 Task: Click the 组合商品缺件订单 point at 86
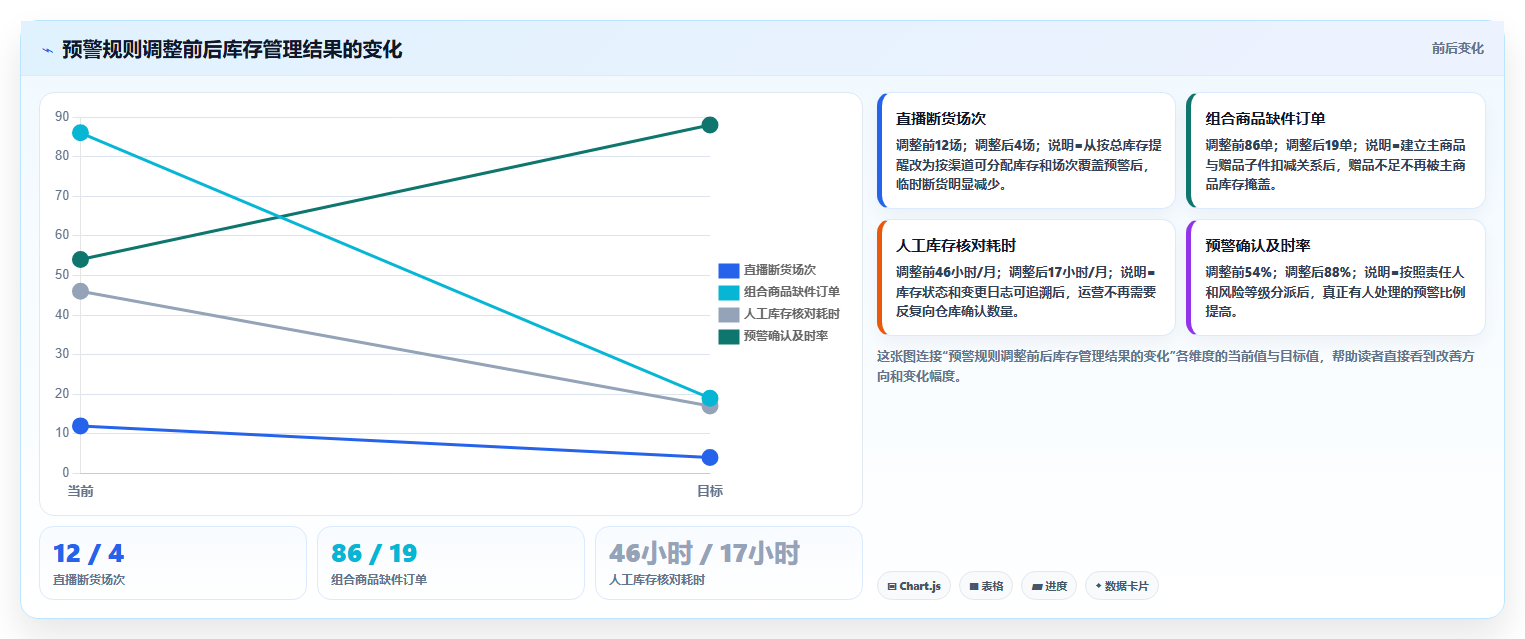pos(80,133)
